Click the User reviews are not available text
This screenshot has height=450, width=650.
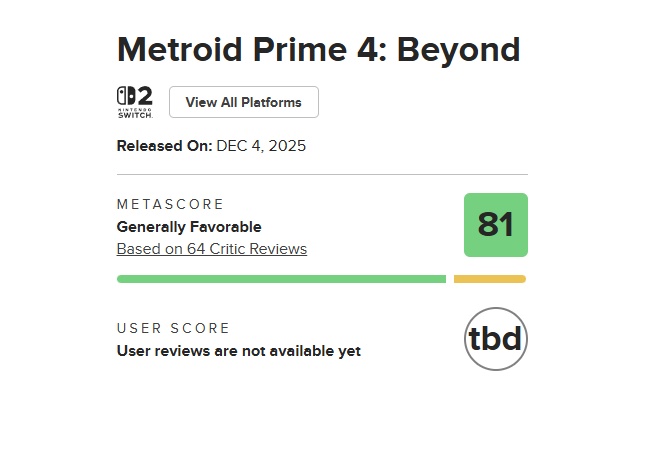click(x=239, y=351)
